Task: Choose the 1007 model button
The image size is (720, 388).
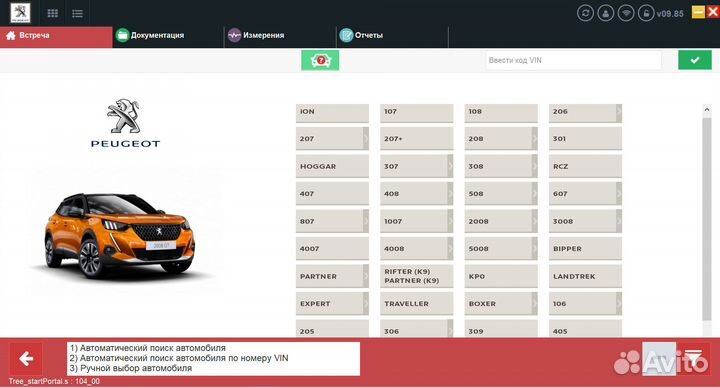Action: tap(416, 221)
